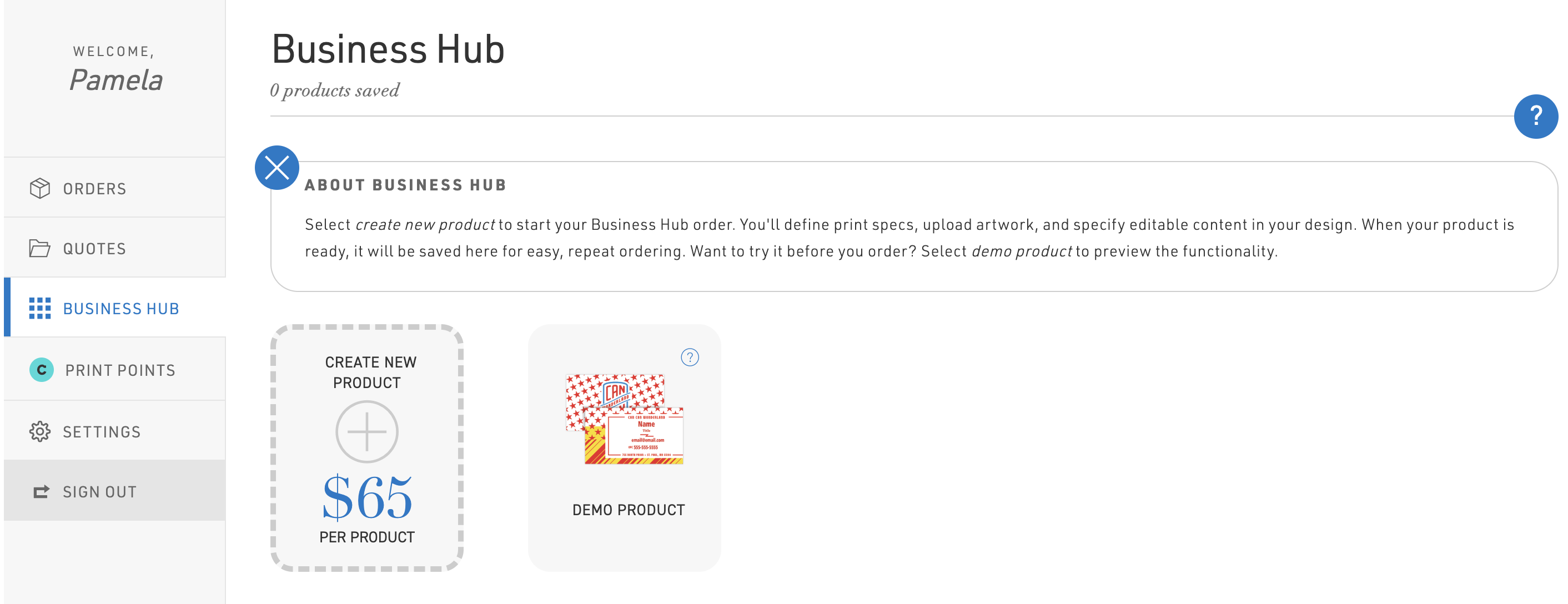This screenshot has height=604, width=1568.
Task: Select the Create New Product card
Action: (x=366, y=447)
